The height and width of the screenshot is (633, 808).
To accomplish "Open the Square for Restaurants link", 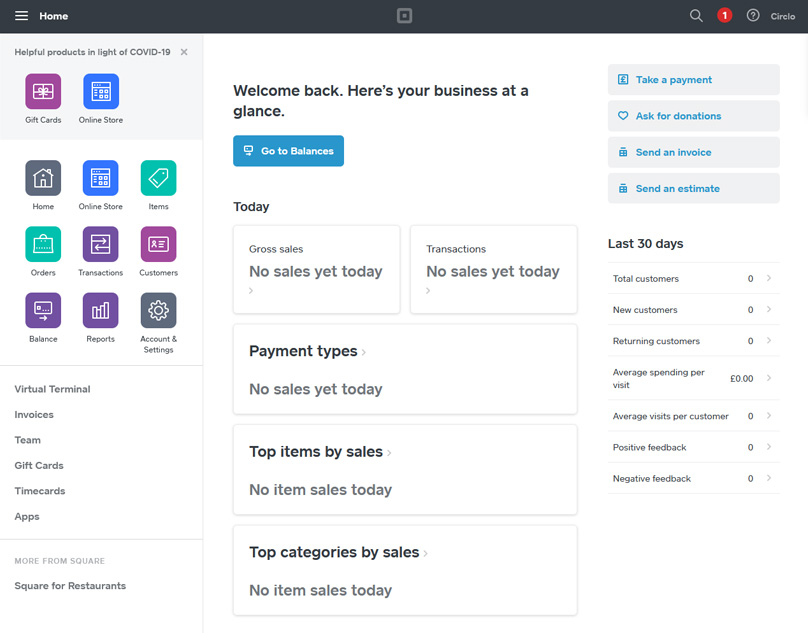I will pos(70,586).
